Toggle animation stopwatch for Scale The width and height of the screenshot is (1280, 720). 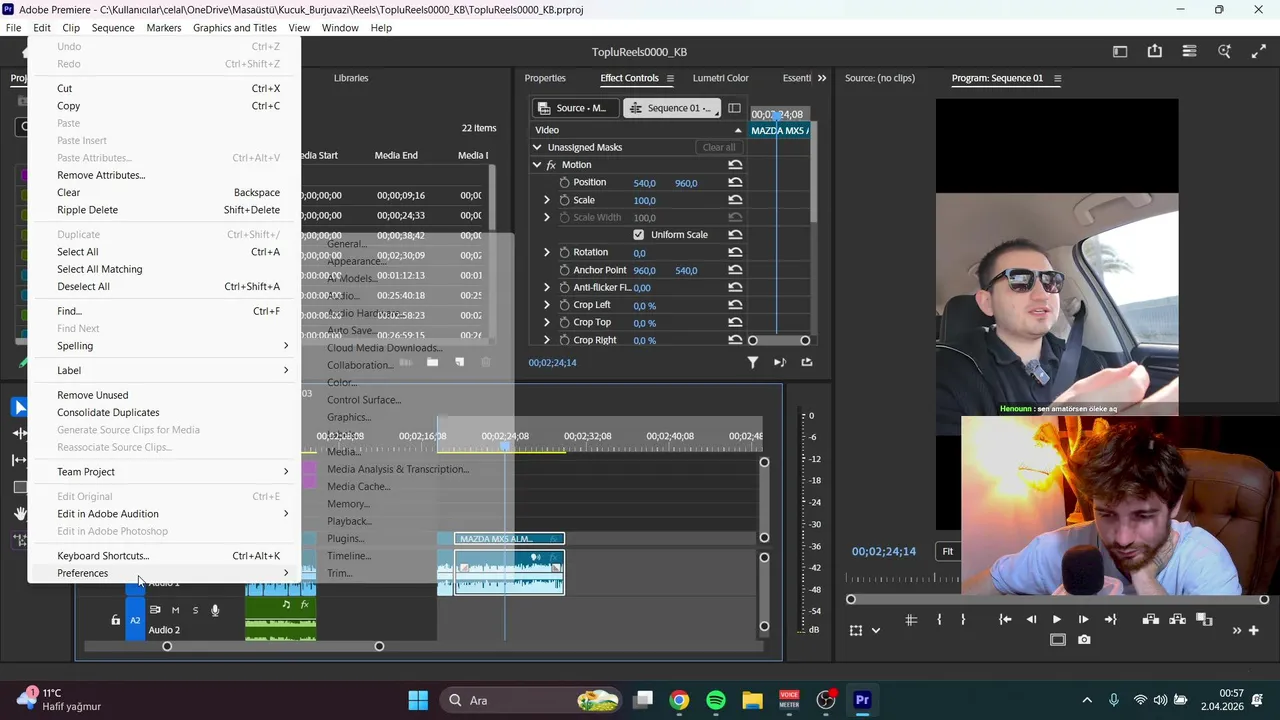point(564,200)
